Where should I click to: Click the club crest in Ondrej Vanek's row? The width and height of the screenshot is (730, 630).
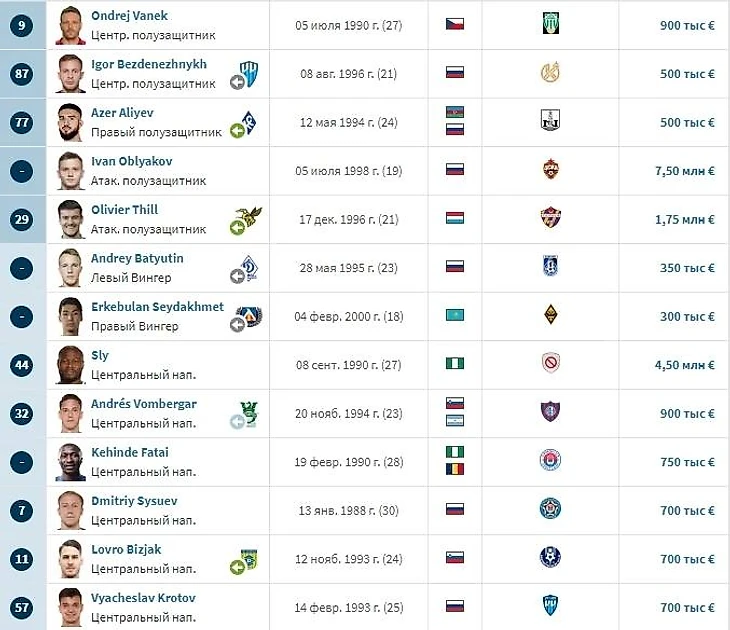(x=549, y=25)
